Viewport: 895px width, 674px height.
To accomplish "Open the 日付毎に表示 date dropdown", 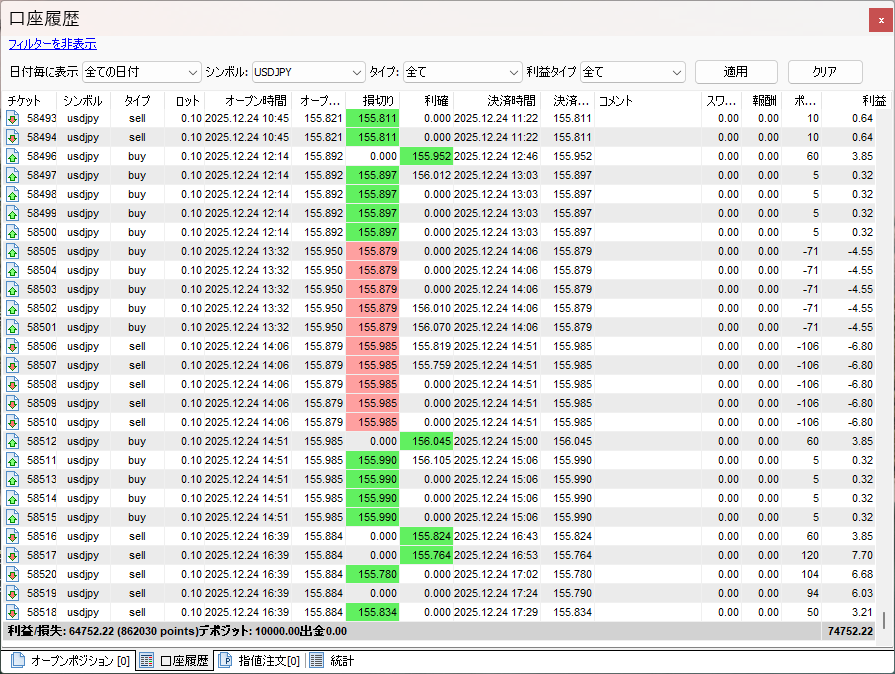I will point(141,72).
